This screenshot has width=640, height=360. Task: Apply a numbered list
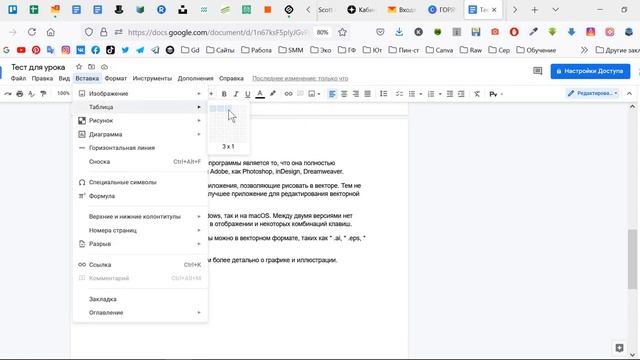(x=431, y=94)
